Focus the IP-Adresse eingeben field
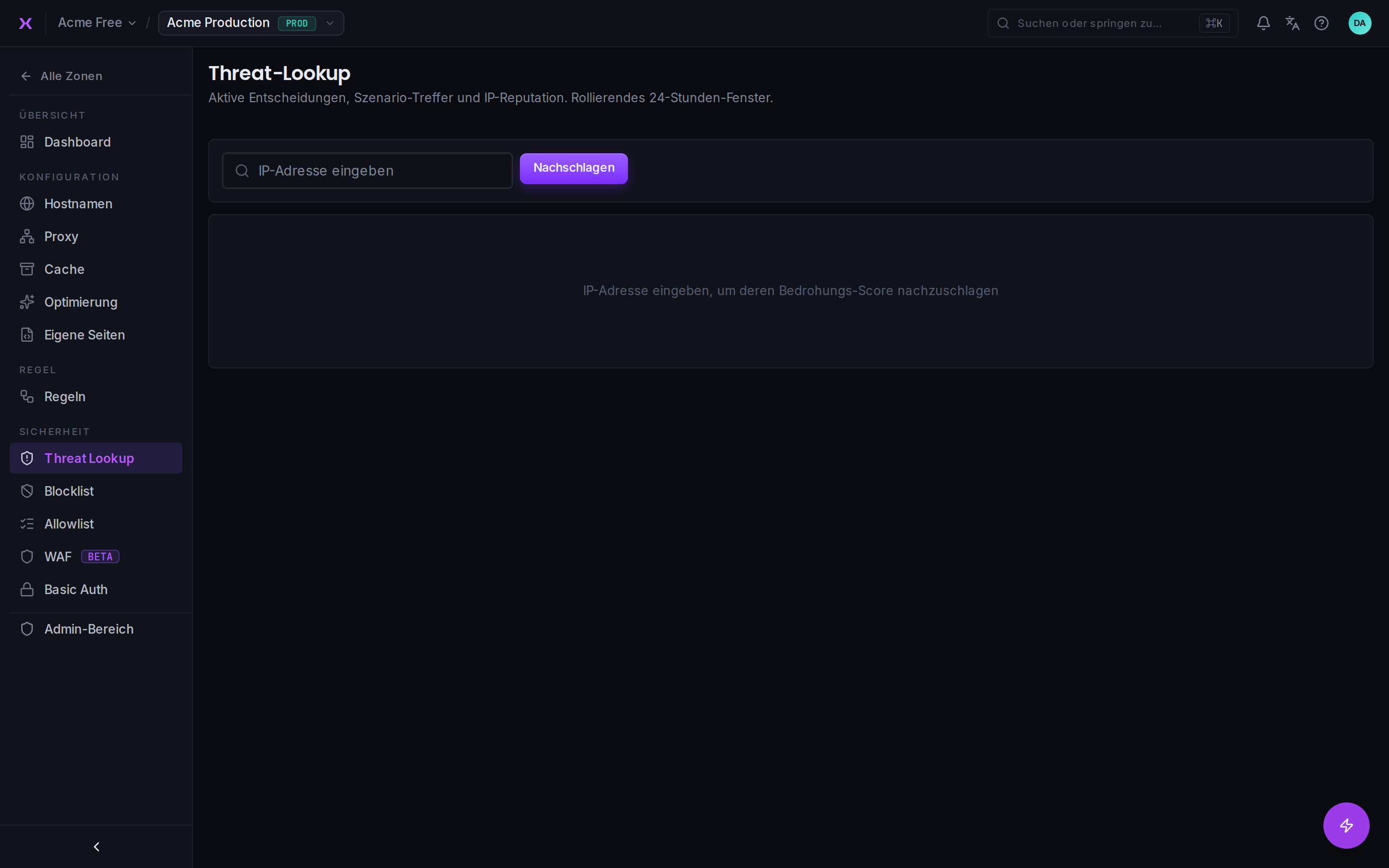The width and height of the screenshot is (1389, 868). tap(368, 171)
